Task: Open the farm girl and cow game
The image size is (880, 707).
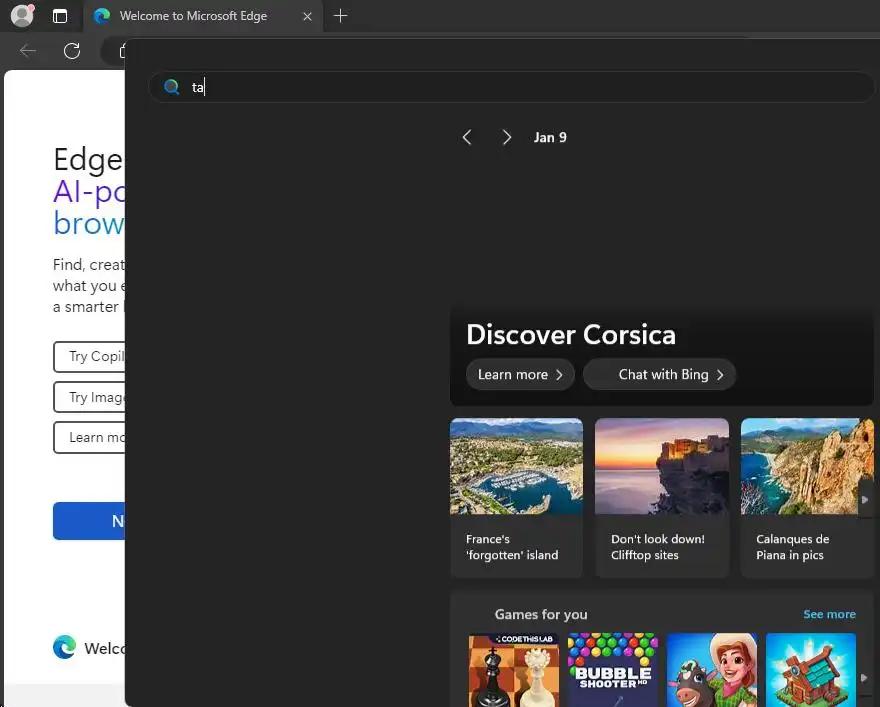Action: [x=712, y=670]
